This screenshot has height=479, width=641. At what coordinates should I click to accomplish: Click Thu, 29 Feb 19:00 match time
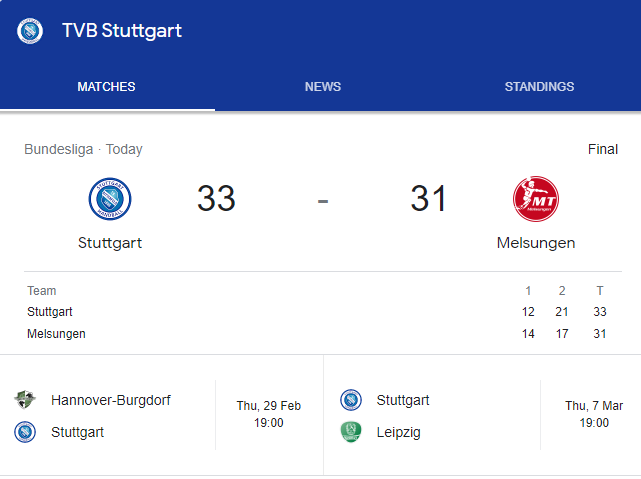(x=269, y=414)
